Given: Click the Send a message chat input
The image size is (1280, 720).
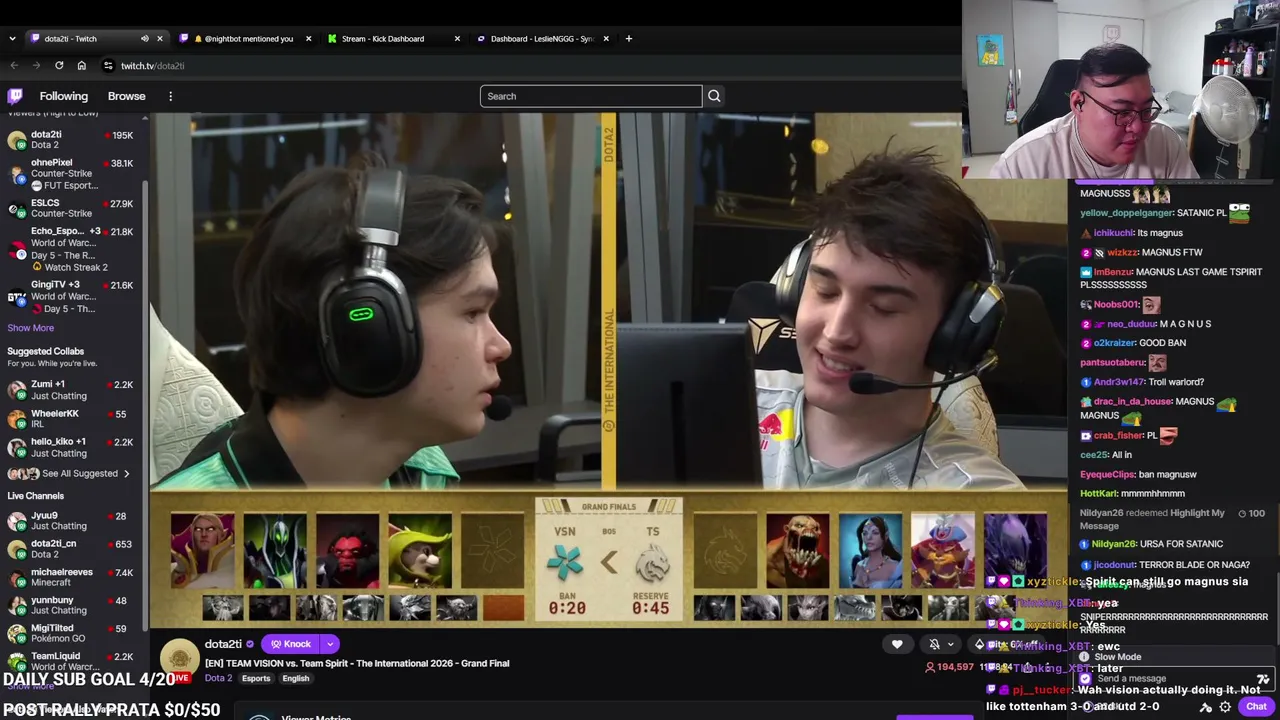Looking at the screenshot, I should (x=1170, y=679).
